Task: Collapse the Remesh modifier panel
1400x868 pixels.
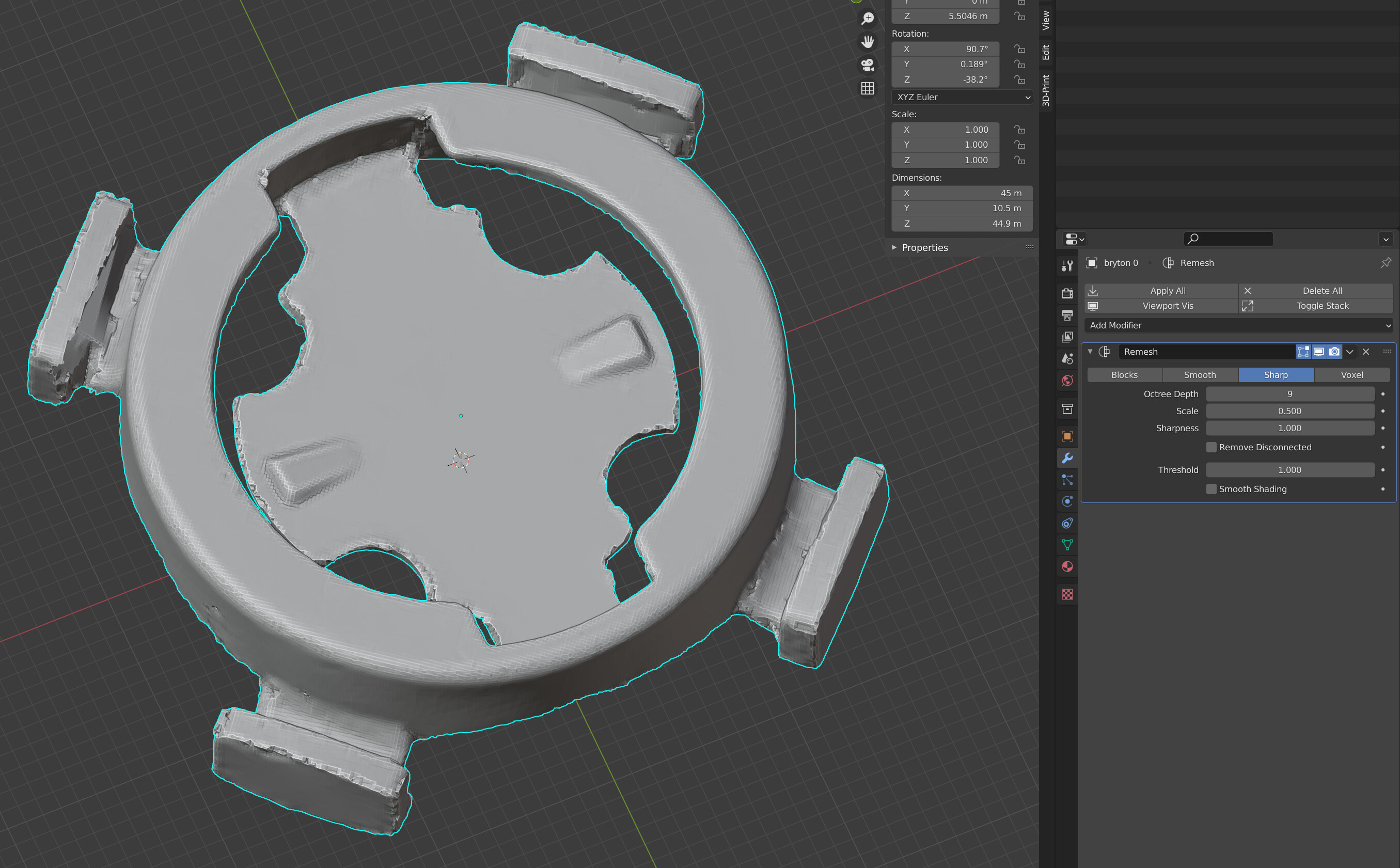Action: tap(1090, 351)
